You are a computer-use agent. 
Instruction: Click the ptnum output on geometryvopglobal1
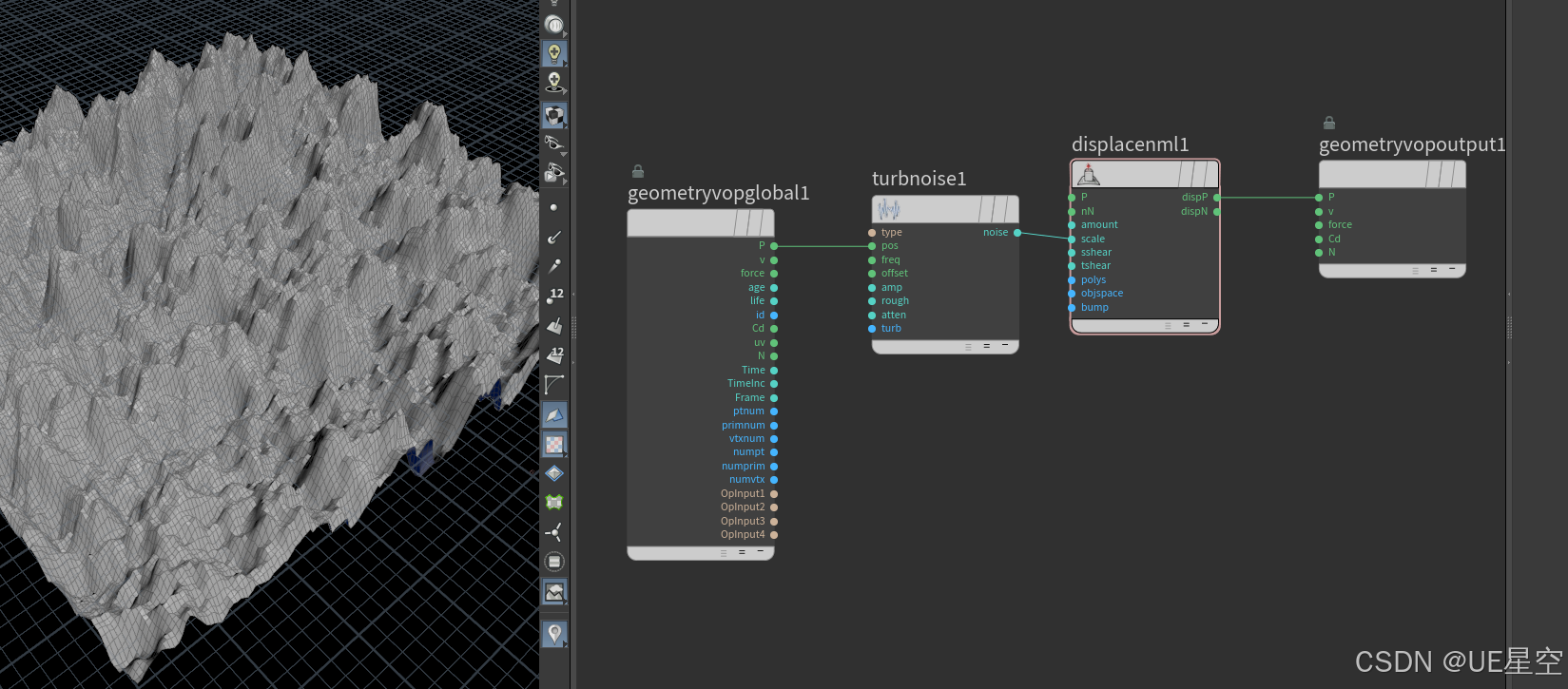(x=774, y=411)
